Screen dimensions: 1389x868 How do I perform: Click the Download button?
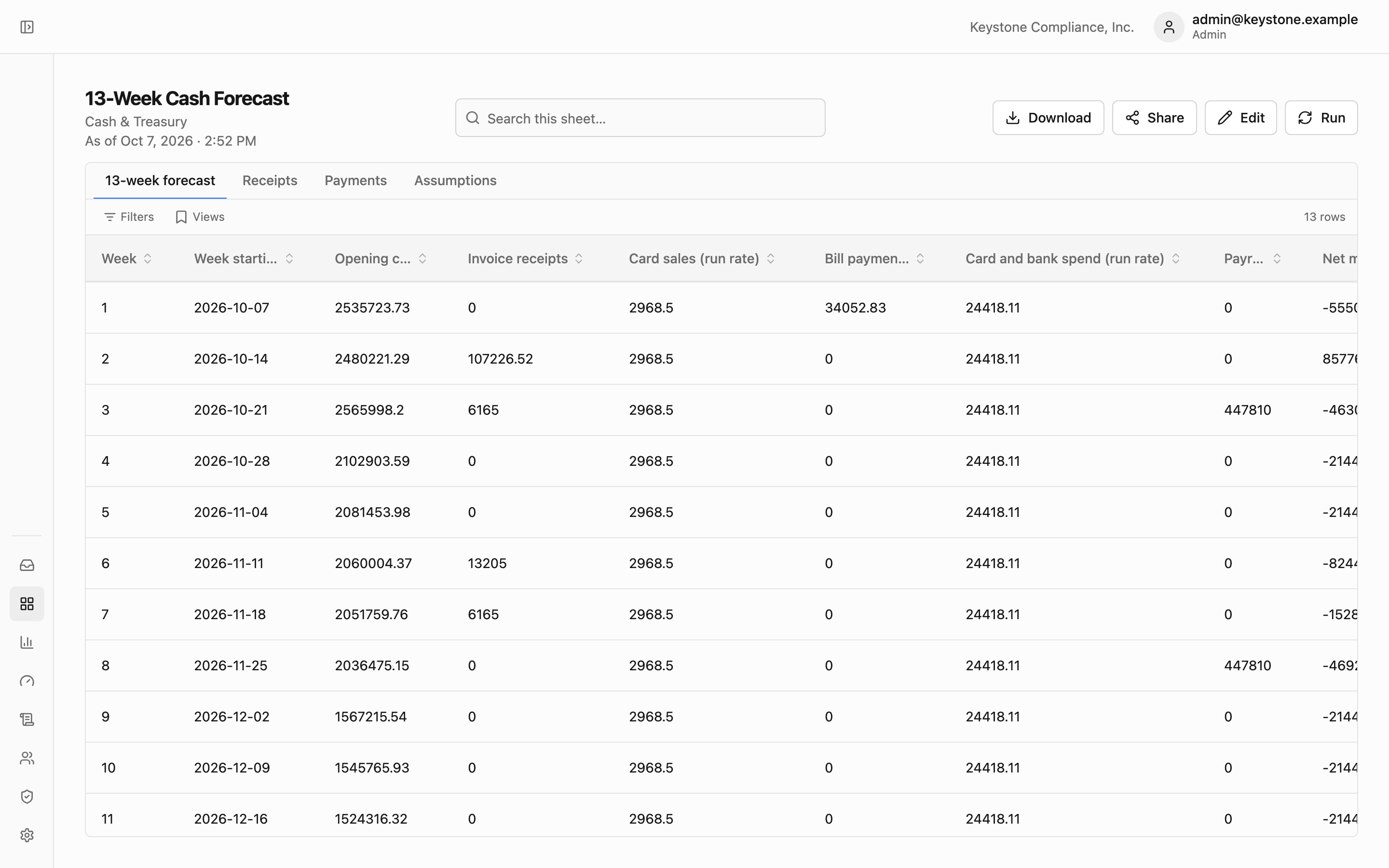pos(1048,118)
